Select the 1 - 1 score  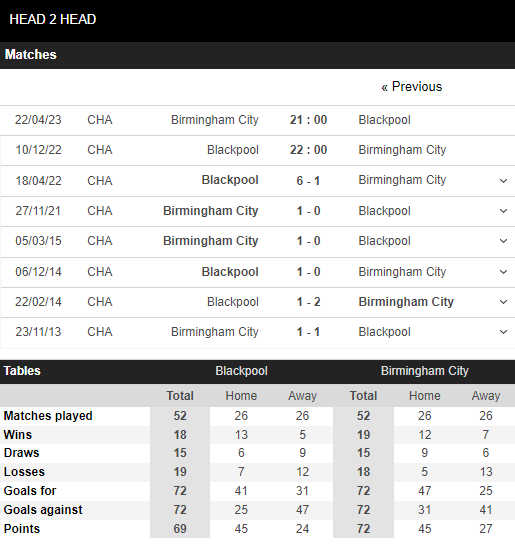(308, 332)
